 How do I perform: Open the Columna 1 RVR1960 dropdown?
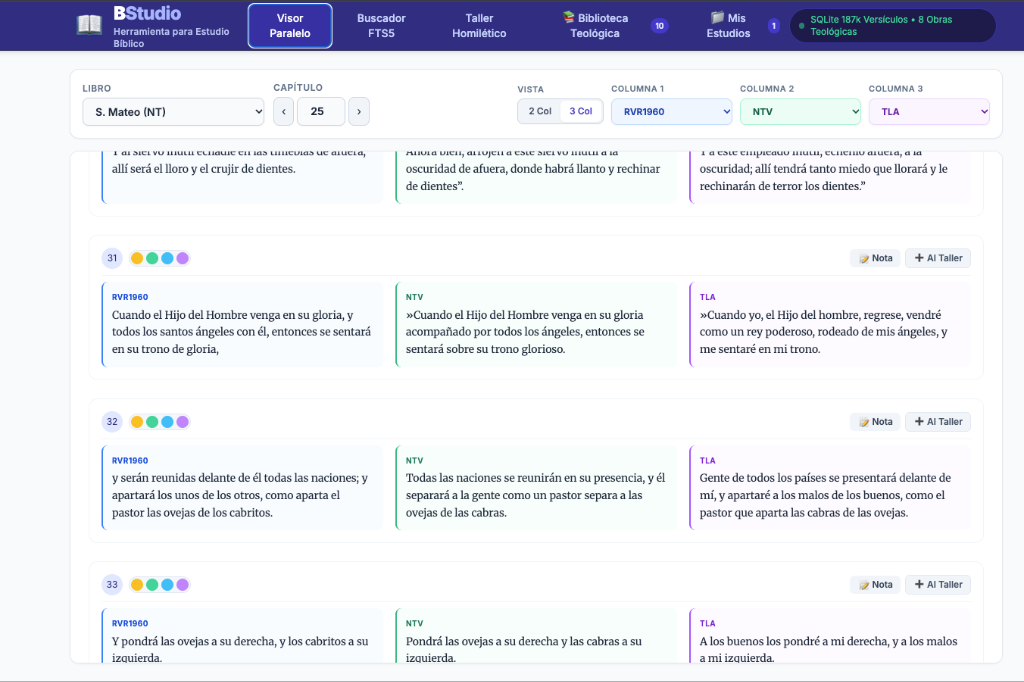[x=672, y=112]
